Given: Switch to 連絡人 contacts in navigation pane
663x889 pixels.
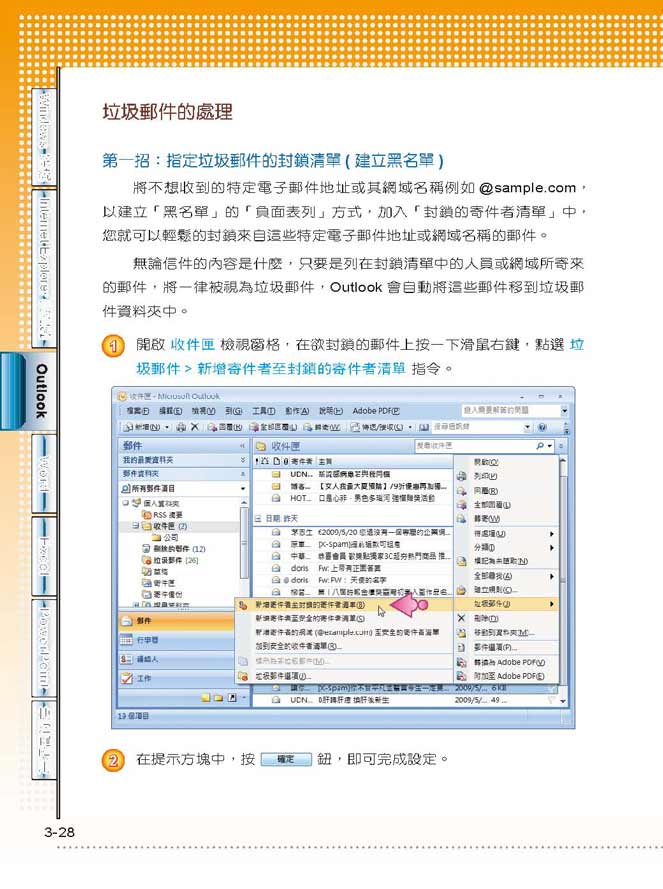Looking at the screenshot, I should (x=176, y=659).
